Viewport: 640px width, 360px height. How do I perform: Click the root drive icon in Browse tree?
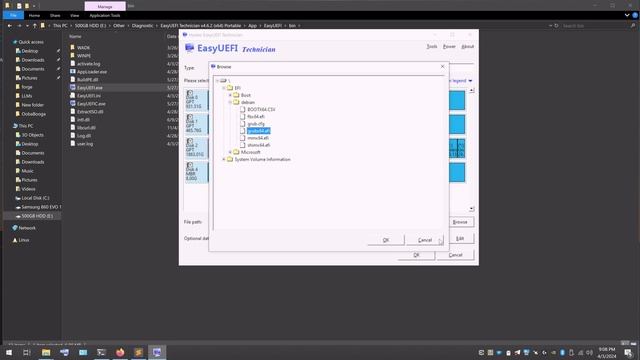tap(223, 81)
